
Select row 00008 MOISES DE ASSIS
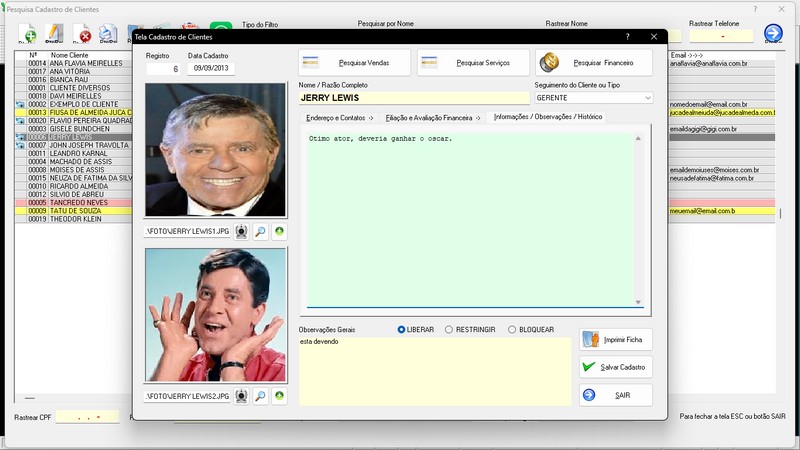click(73, 170)
